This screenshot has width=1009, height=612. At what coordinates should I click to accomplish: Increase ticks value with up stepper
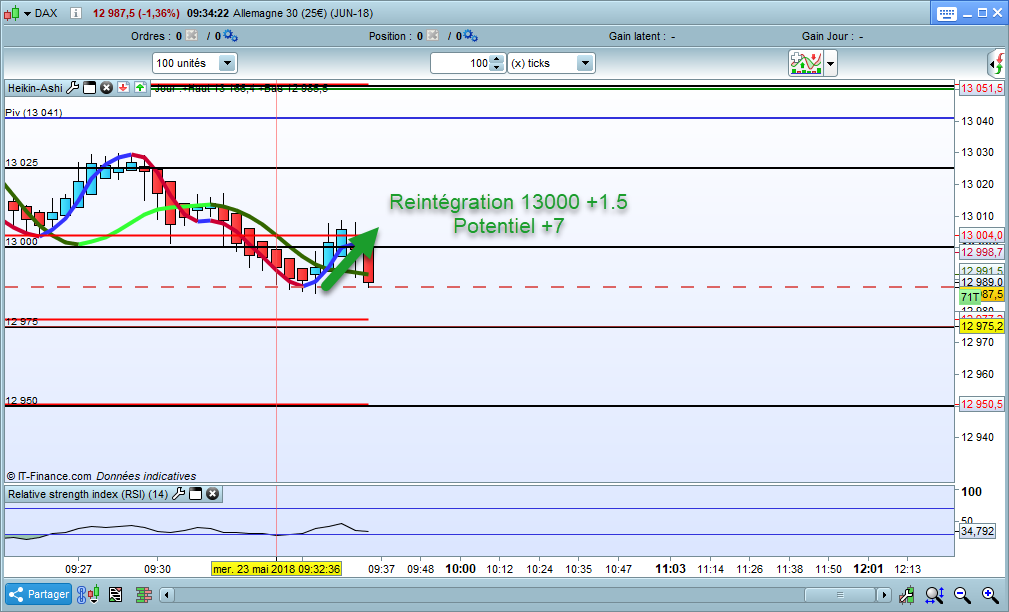(x=497, y=59)
